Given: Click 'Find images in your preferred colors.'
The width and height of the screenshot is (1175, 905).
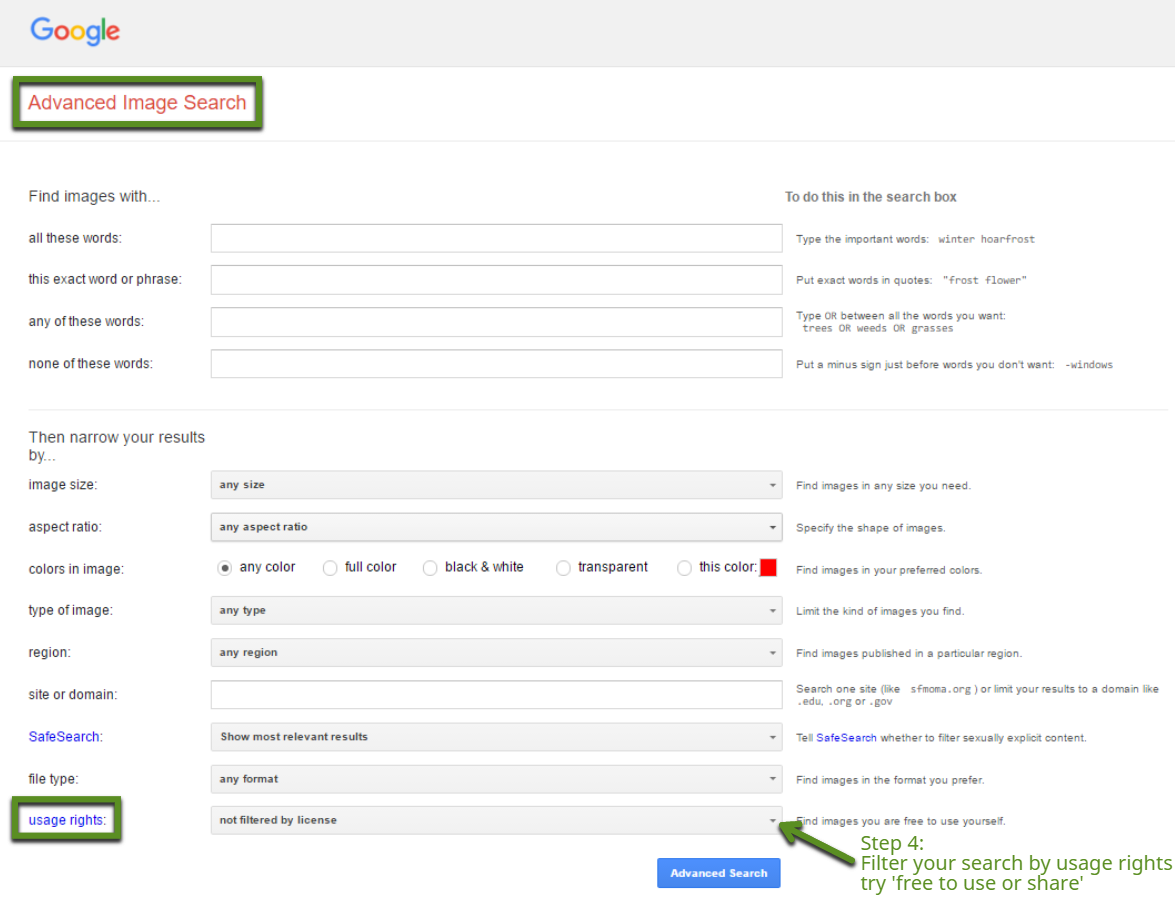Looking at the screenshot, I should coord(889,570).
